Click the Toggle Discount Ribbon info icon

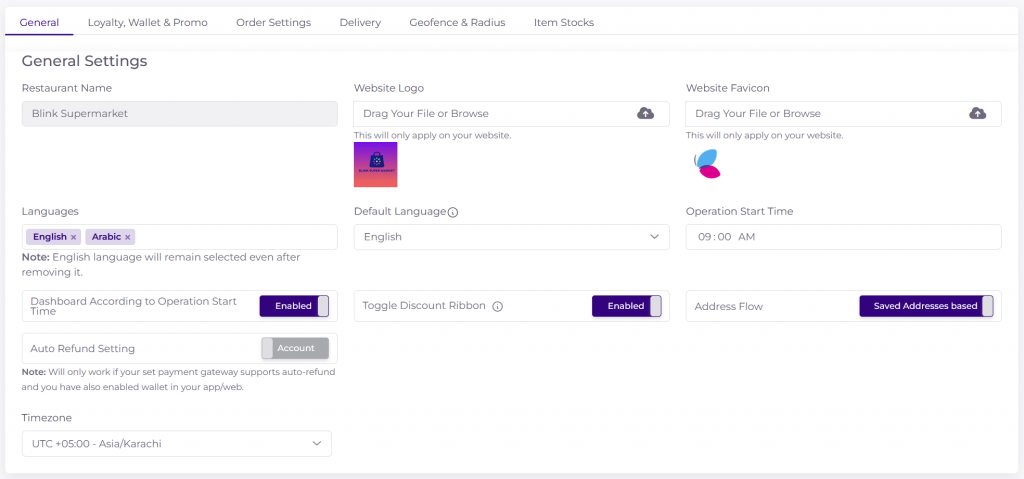coord(497,307)
